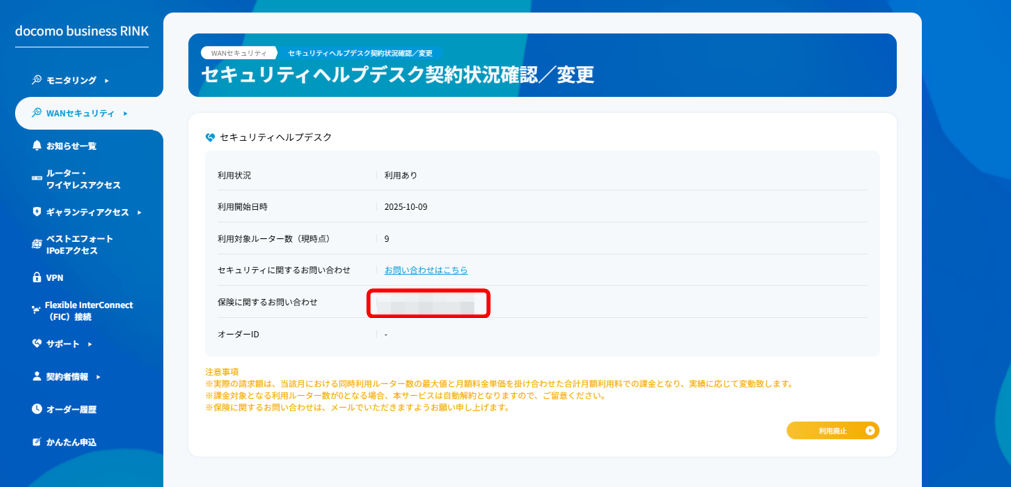Open the かんたん申込 menu item
1011x487 pixels.
[71, 442]
